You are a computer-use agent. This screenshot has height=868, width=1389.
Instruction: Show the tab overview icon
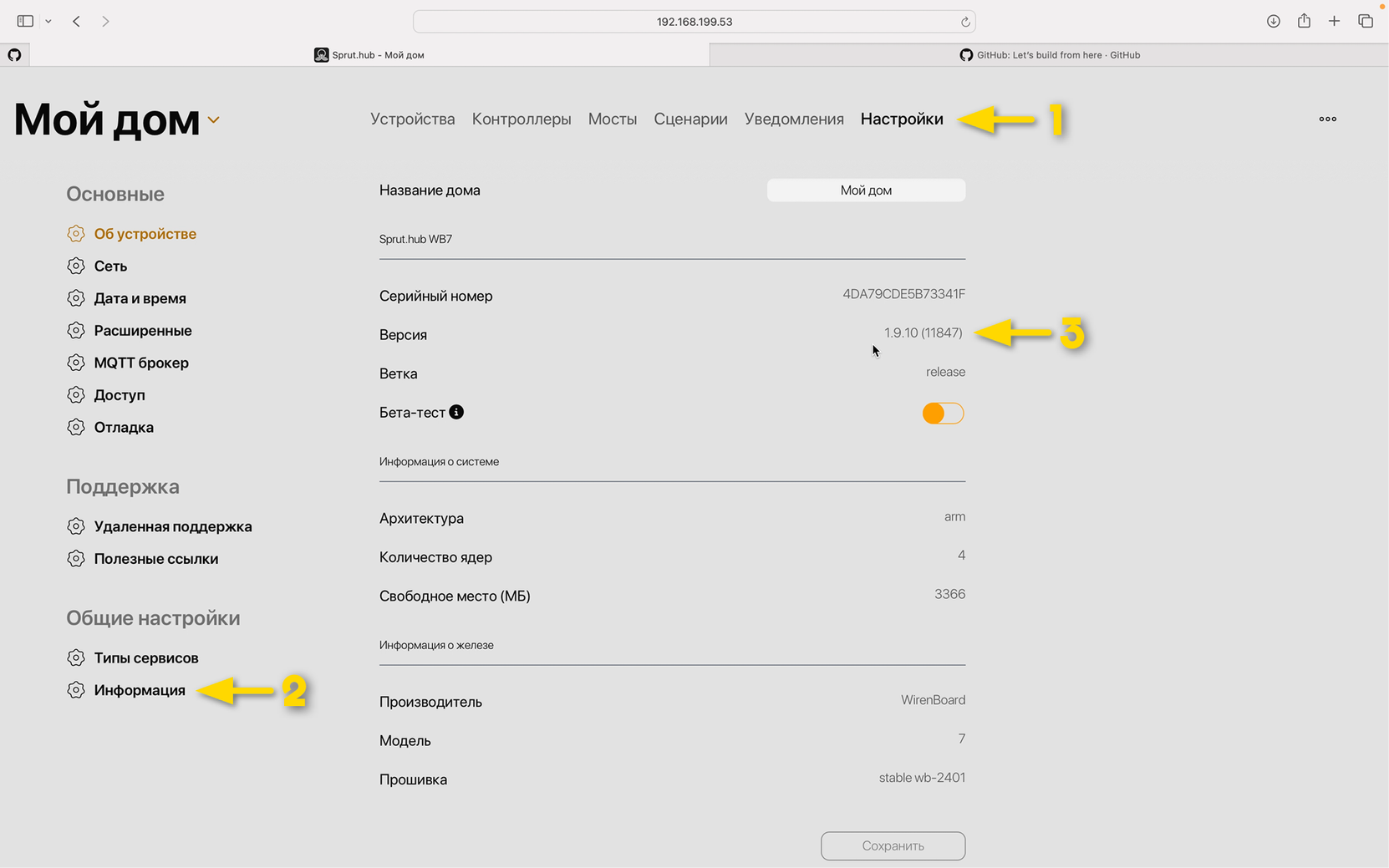1366,22
